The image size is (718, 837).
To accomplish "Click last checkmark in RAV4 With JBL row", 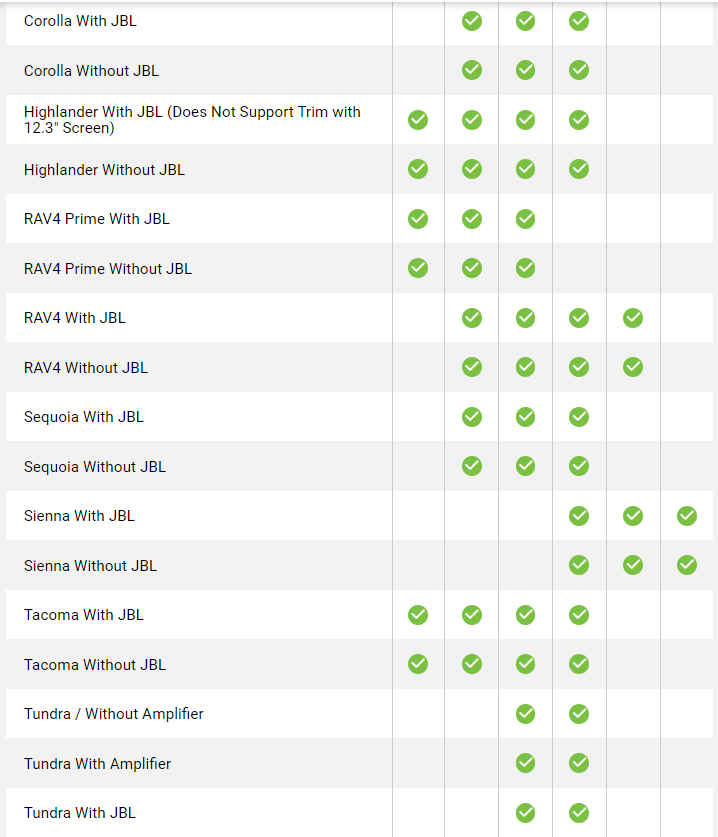I will tap(633, 318).
